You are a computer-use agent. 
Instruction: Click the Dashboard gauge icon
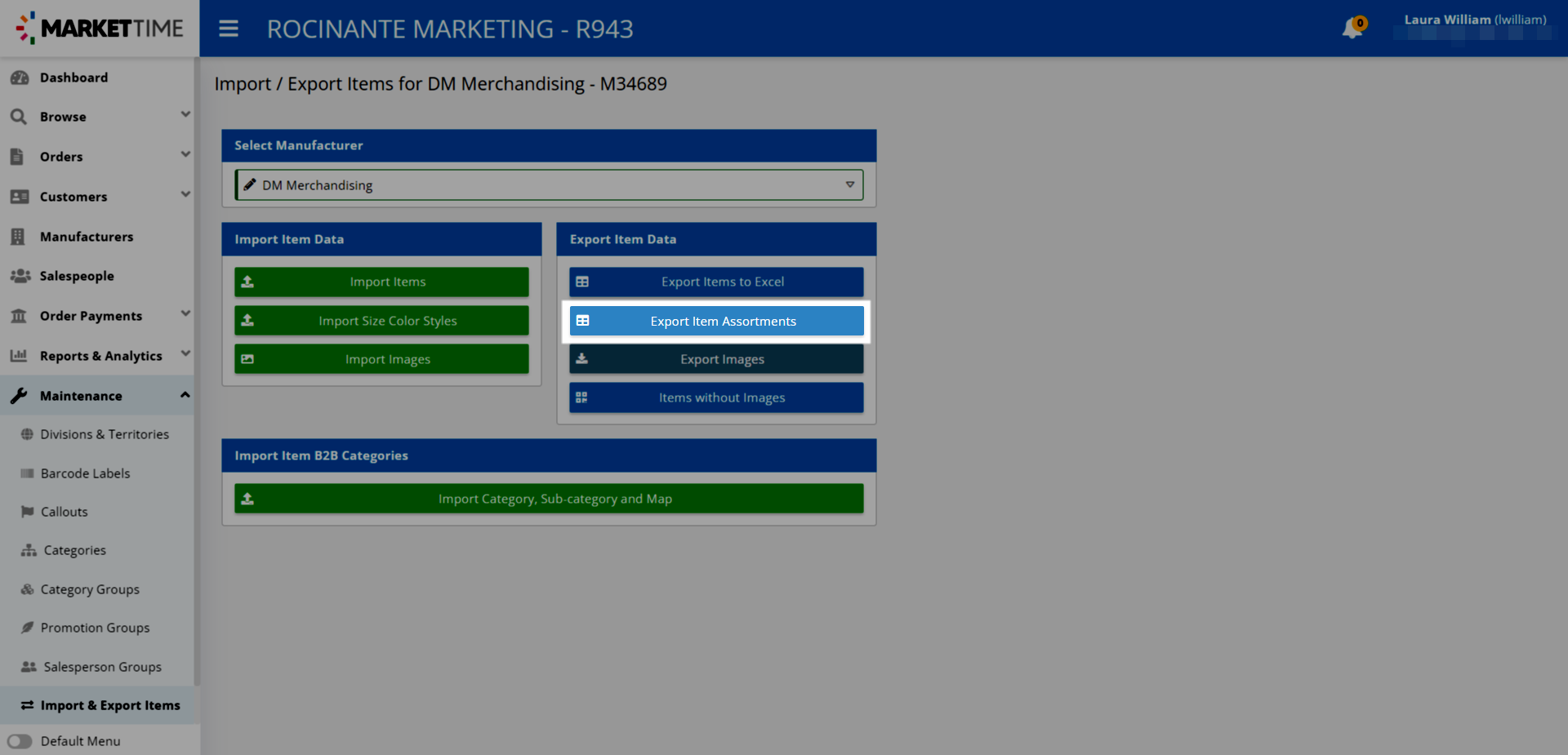[x=20, y=78]
